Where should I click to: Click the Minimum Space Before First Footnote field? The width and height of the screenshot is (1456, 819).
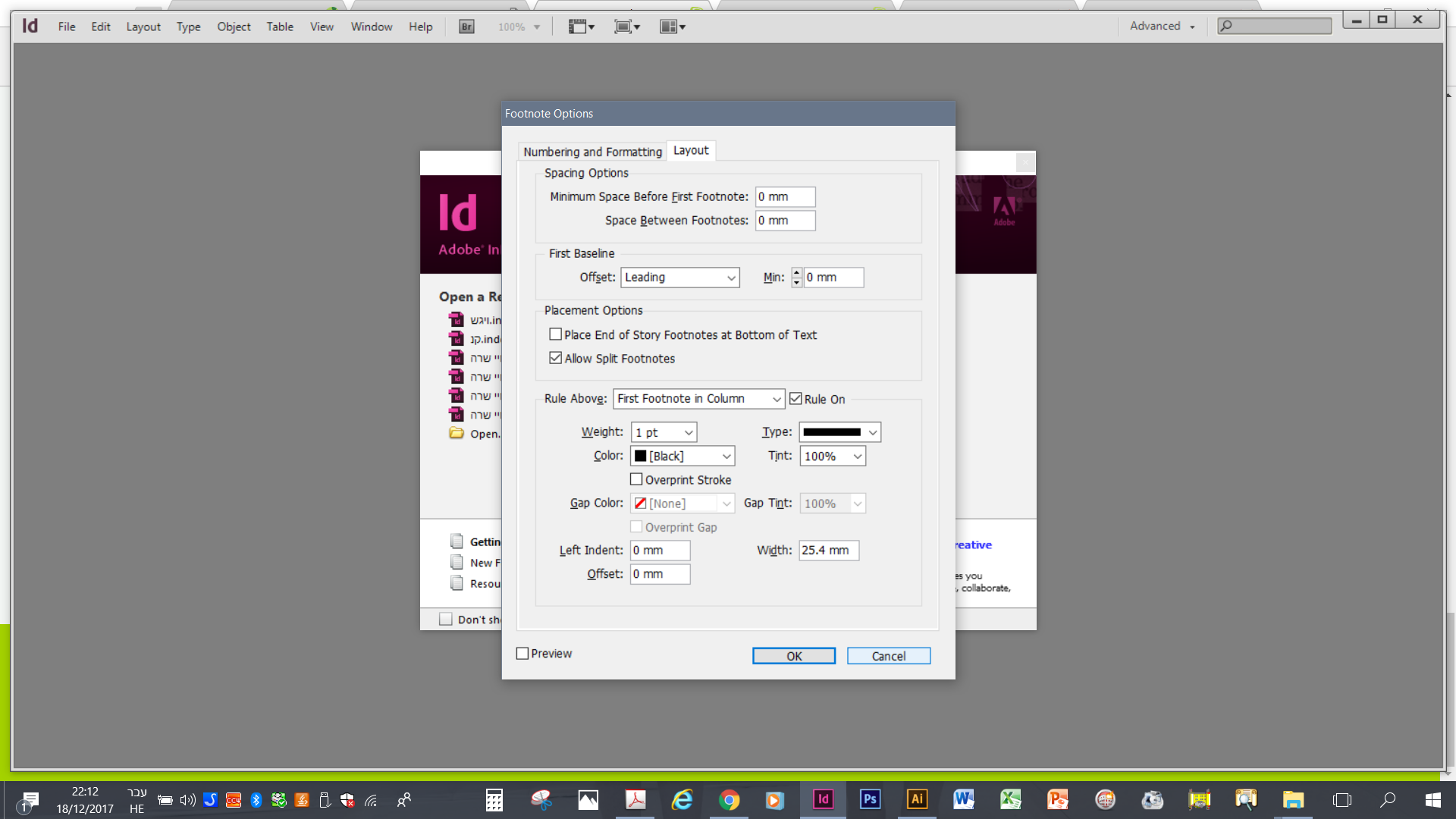pos(785,196)
